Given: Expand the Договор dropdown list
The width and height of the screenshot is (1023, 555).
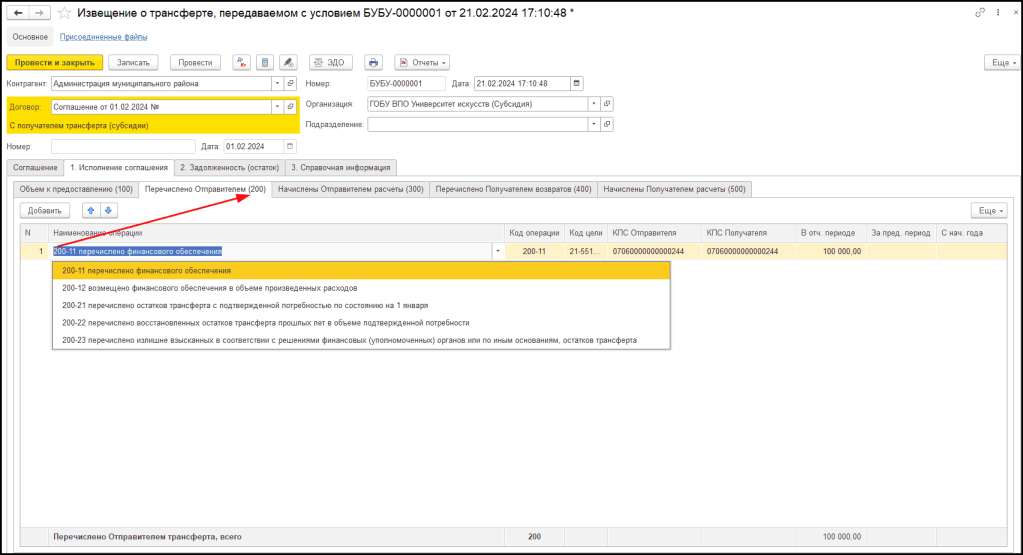Looking at the screenshot, I should (275, 106).
